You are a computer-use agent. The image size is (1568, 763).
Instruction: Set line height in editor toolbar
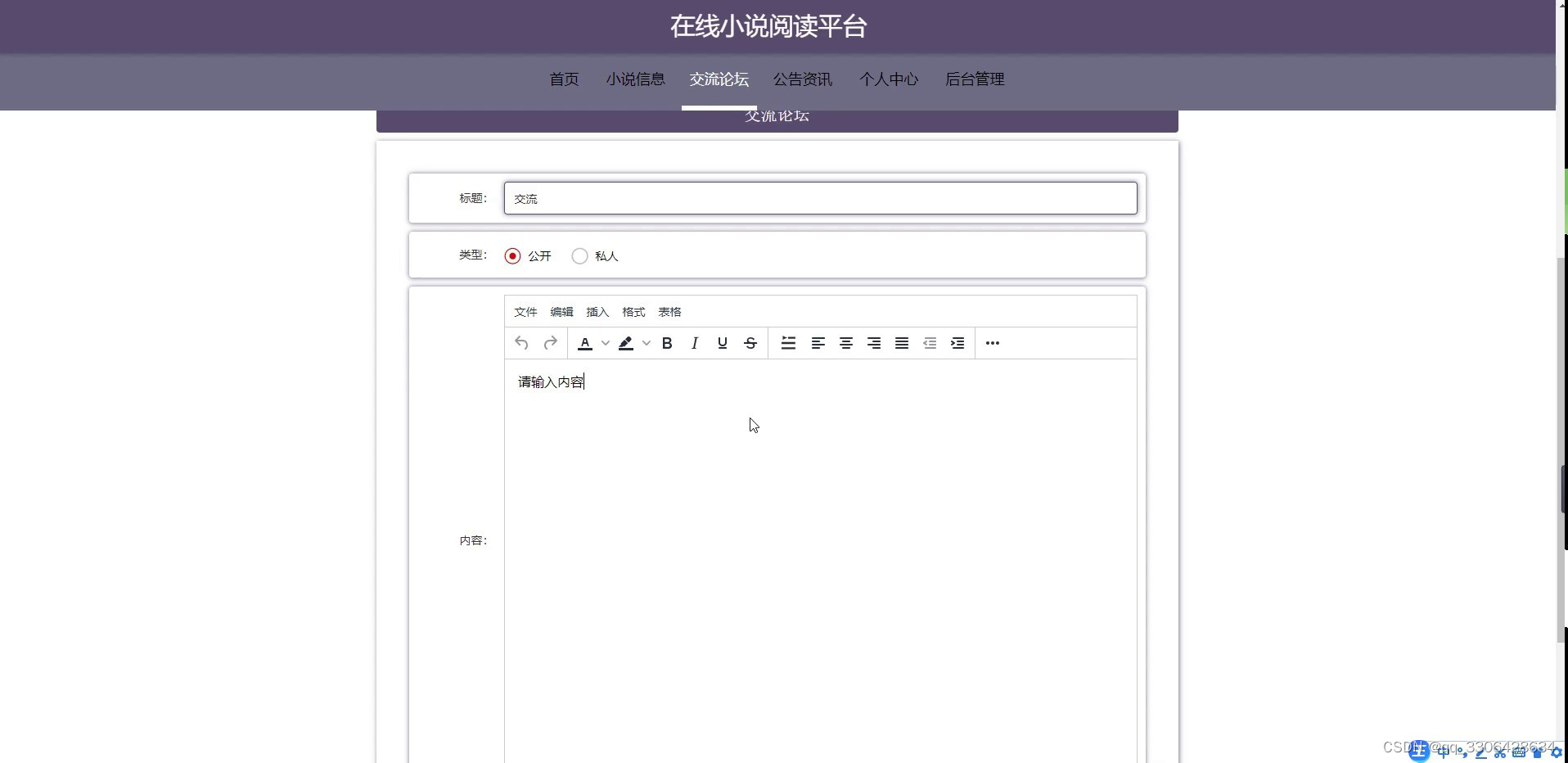789,343
